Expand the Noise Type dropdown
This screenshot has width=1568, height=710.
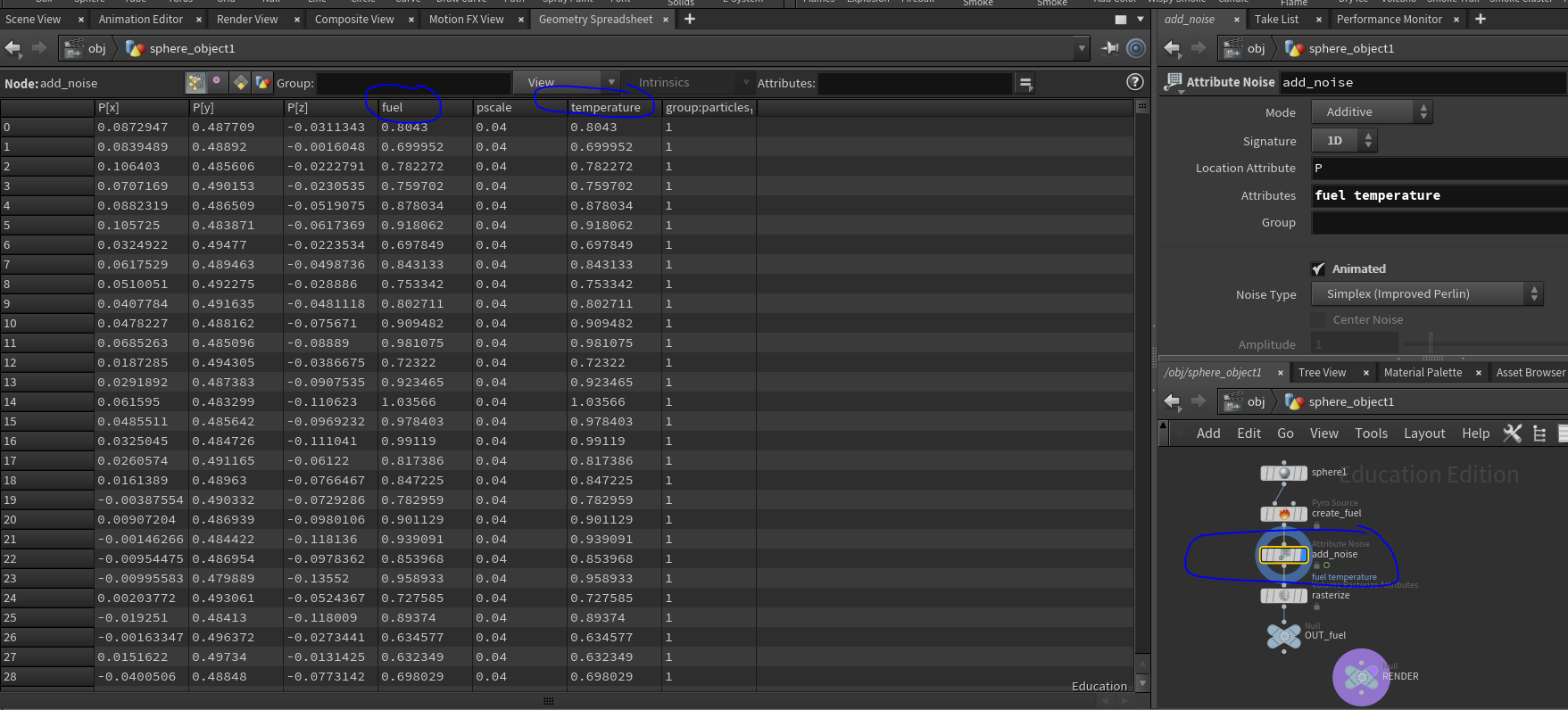pyautogui.click(x=1426, y=294)
